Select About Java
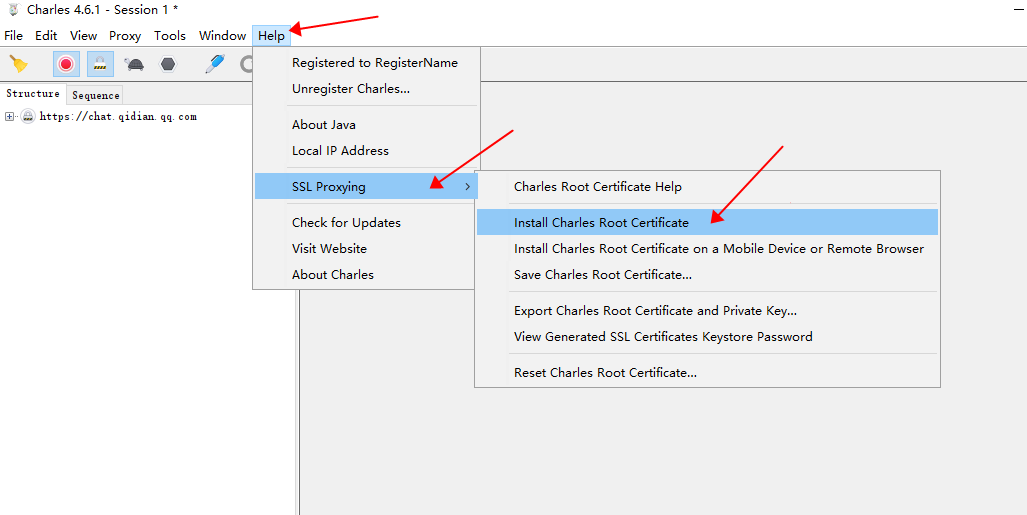Image resolution: width=1027 pixels, height=515 pixels. (x=367, y=124)
